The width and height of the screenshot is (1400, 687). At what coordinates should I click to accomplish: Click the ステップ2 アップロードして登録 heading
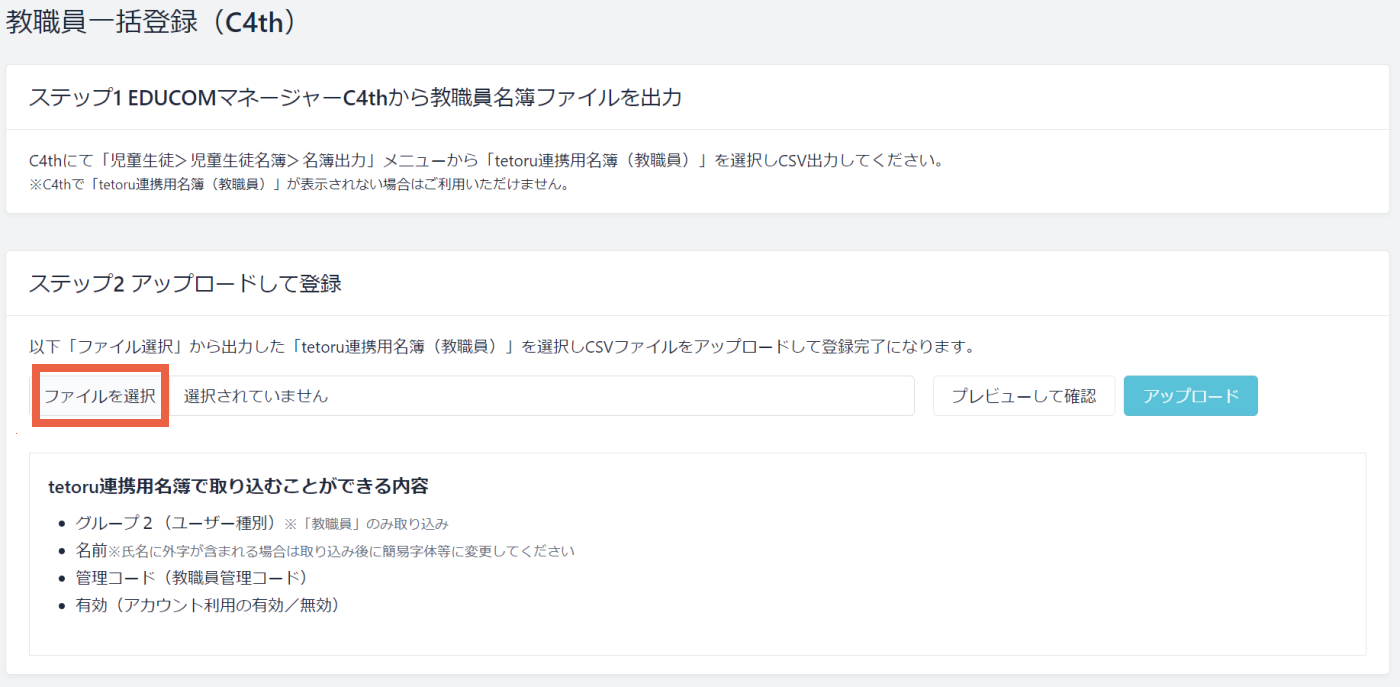[x=185, y=283]
